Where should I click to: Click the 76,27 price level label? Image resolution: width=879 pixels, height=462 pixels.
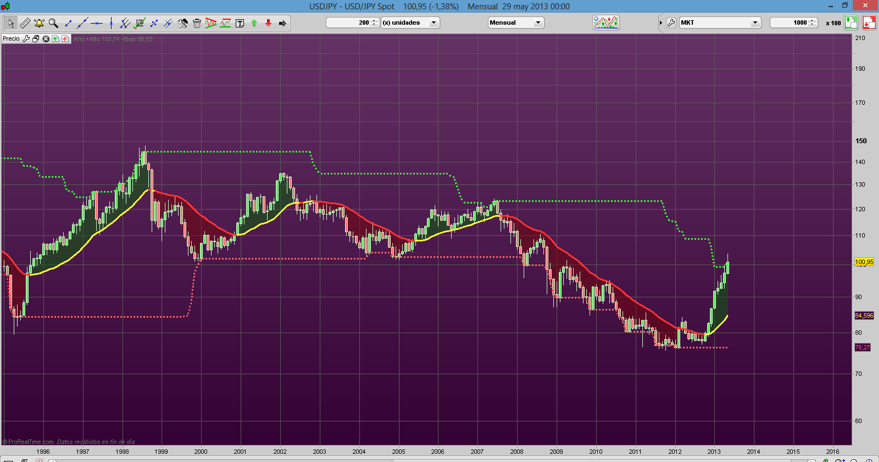point(862,348)
